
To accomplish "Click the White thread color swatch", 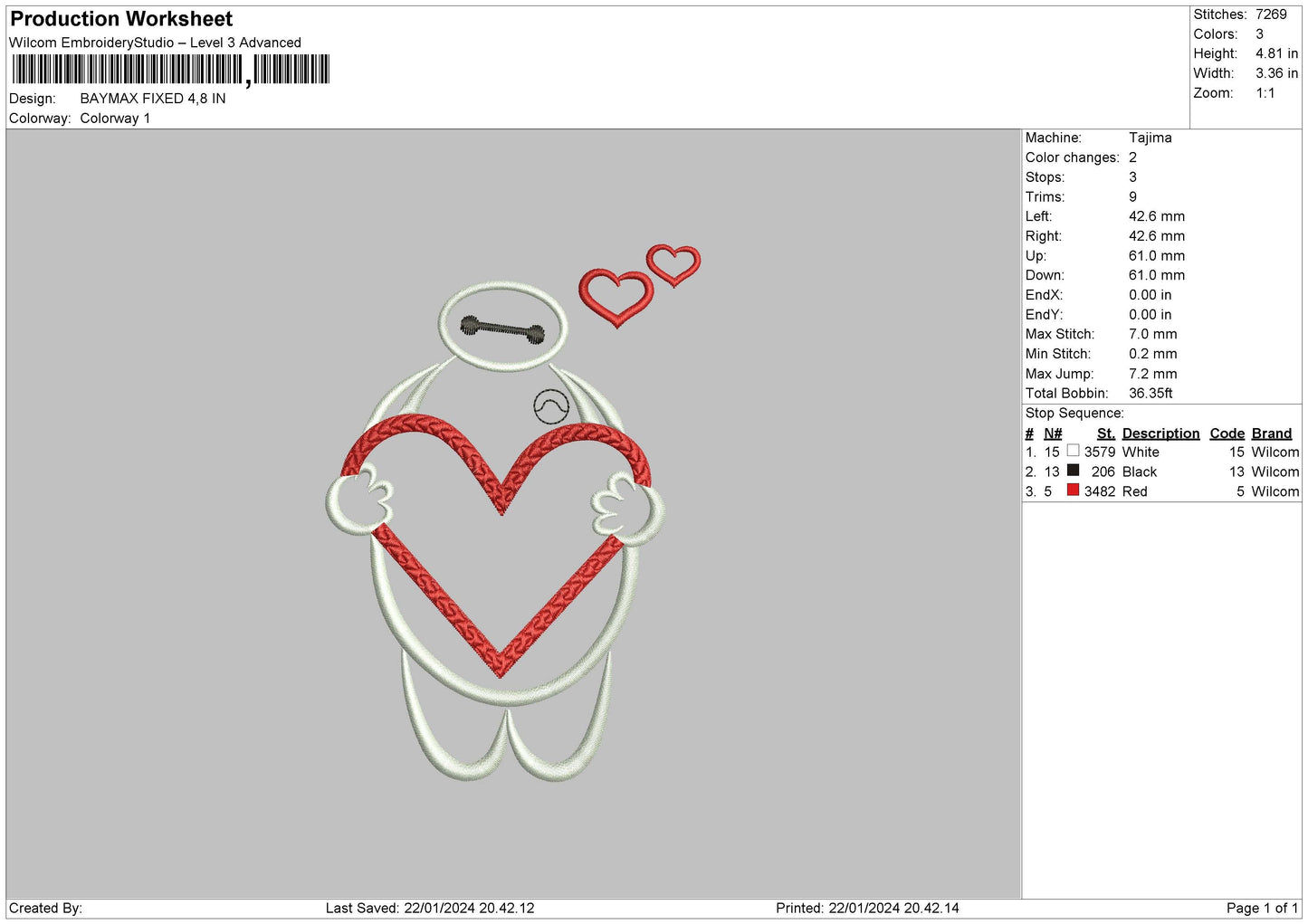I will pos(1073,451).
